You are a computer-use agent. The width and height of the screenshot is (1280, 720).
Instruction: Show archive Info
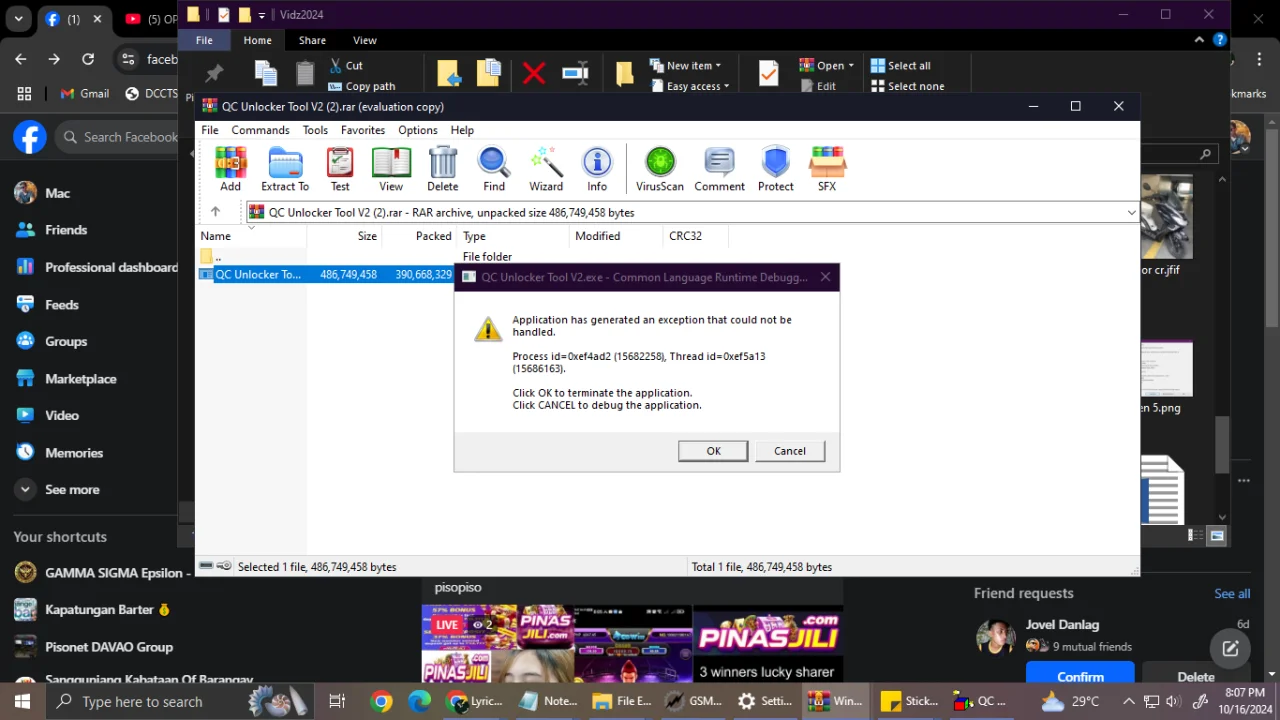(x=597, y=169)
